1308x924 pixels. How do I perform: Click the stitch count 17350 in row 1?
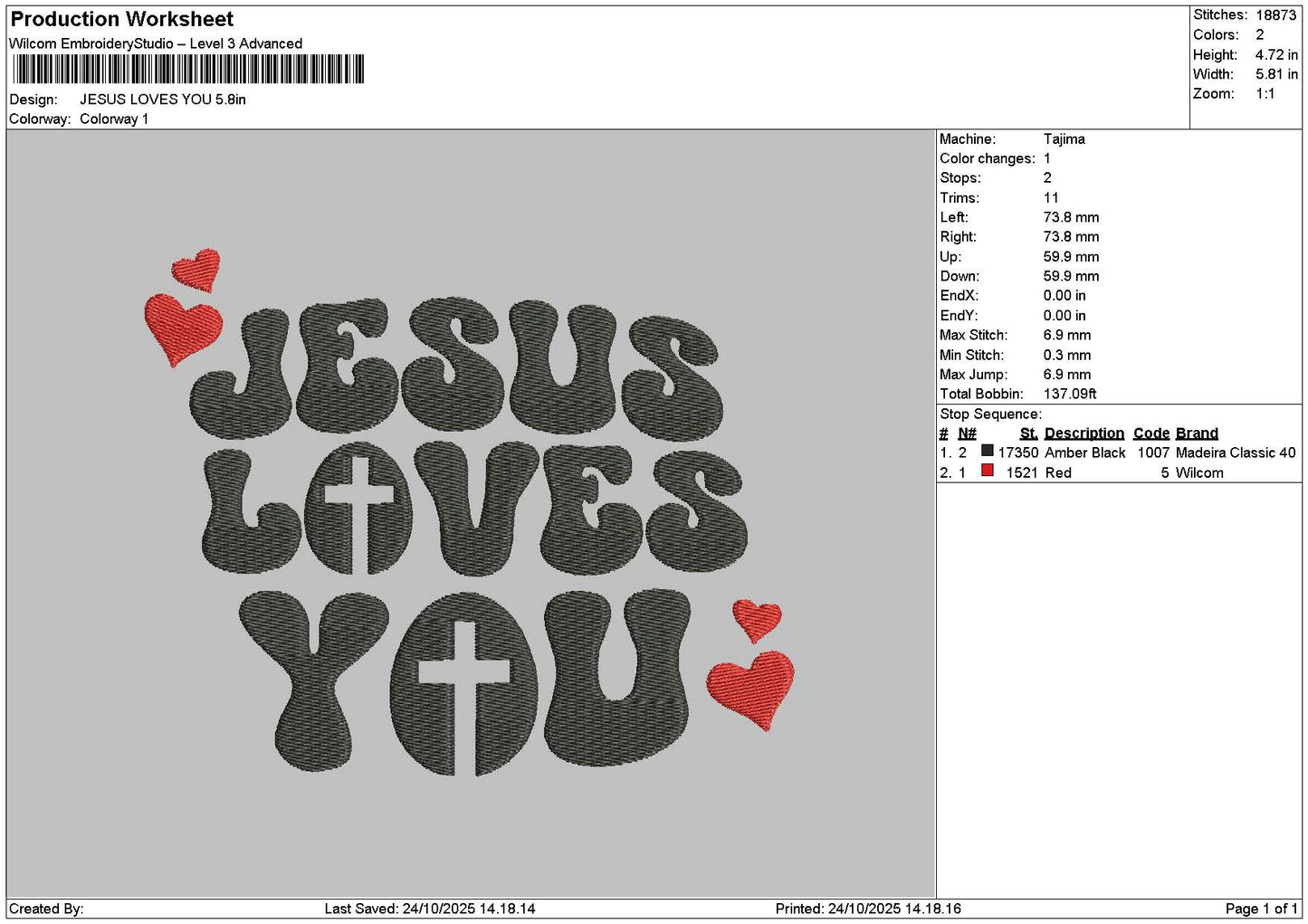pos(1018,453)
